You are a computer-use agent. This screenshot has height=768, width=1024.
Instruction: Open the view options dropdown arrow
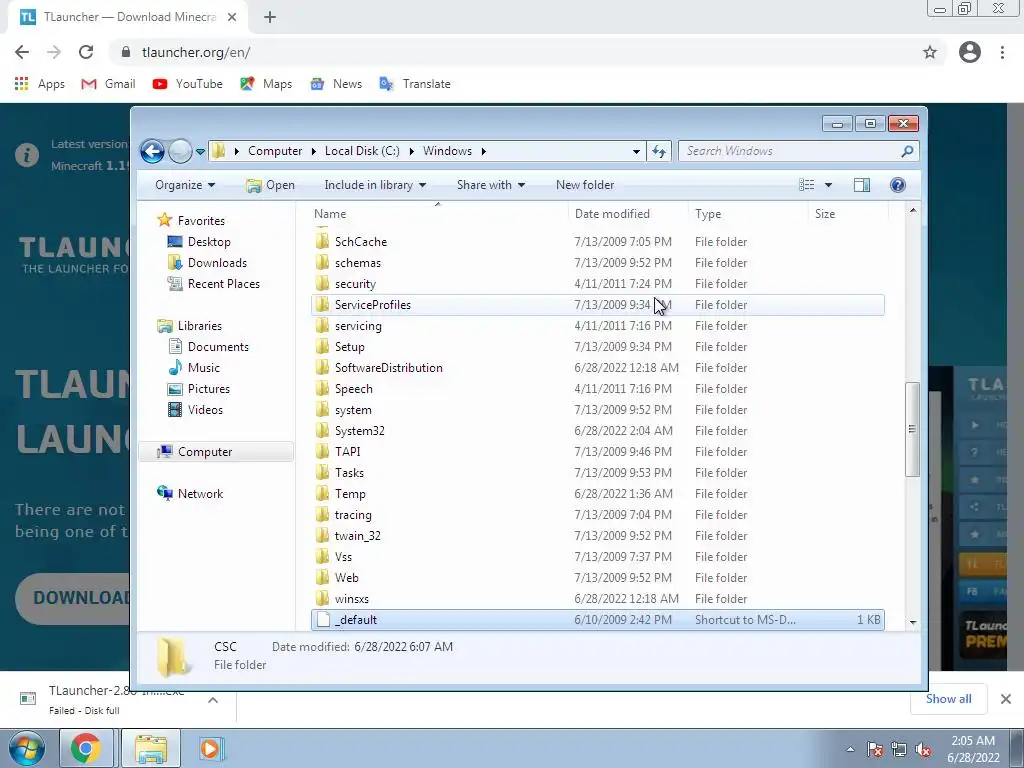coord(828,185)
